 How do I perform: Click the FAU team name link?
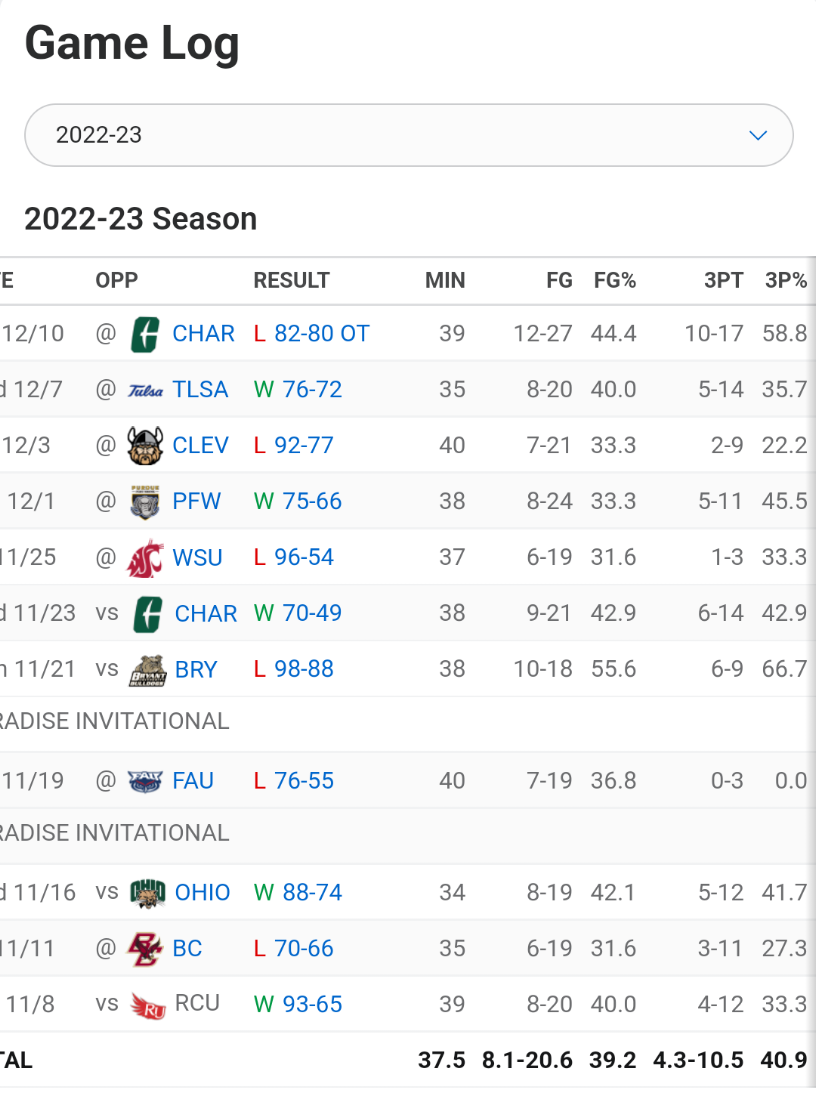193,781
